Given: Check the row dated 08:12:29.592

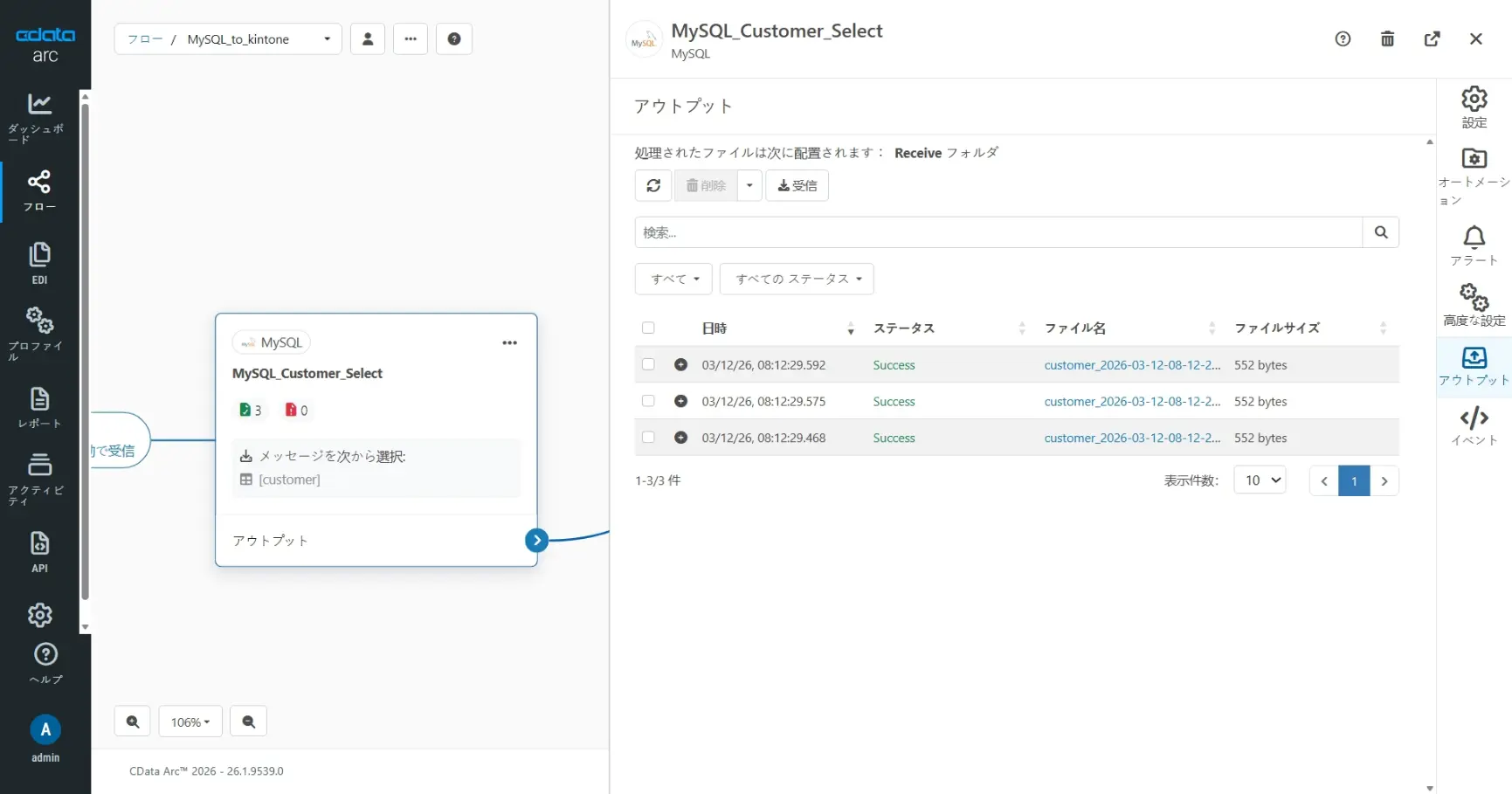Looking at the screenshot, I should pyautogui.click(x=648, y=364).
